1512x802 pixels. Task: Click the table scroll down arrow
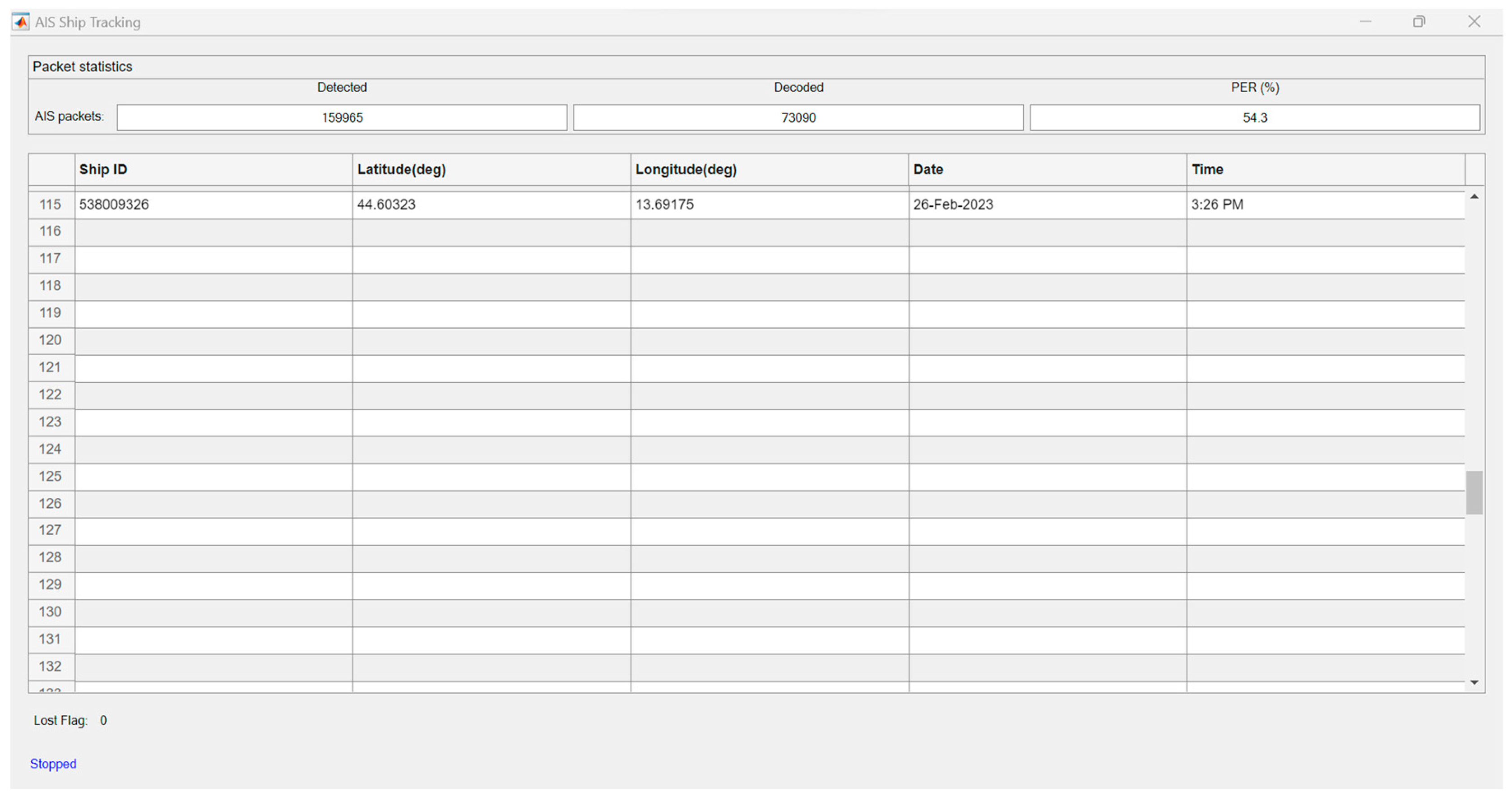point(1474,682)
